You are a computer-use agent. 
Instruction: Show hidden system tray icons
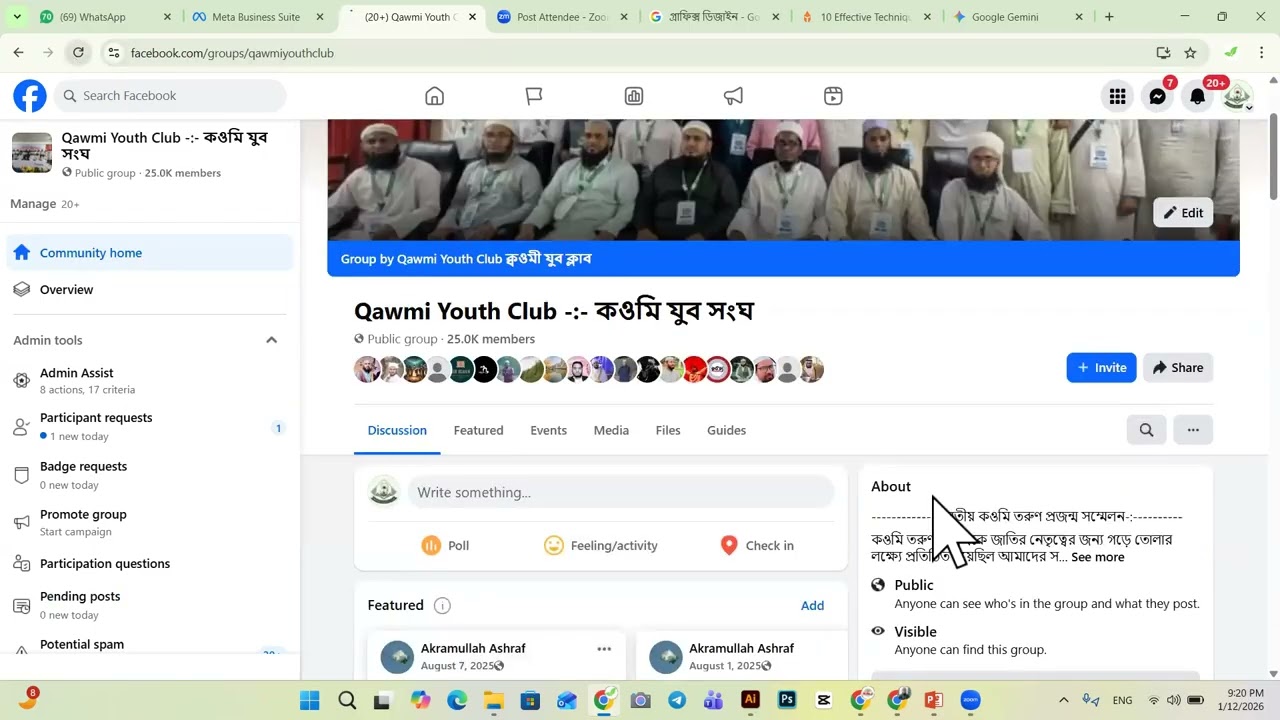click(1063, 700)
